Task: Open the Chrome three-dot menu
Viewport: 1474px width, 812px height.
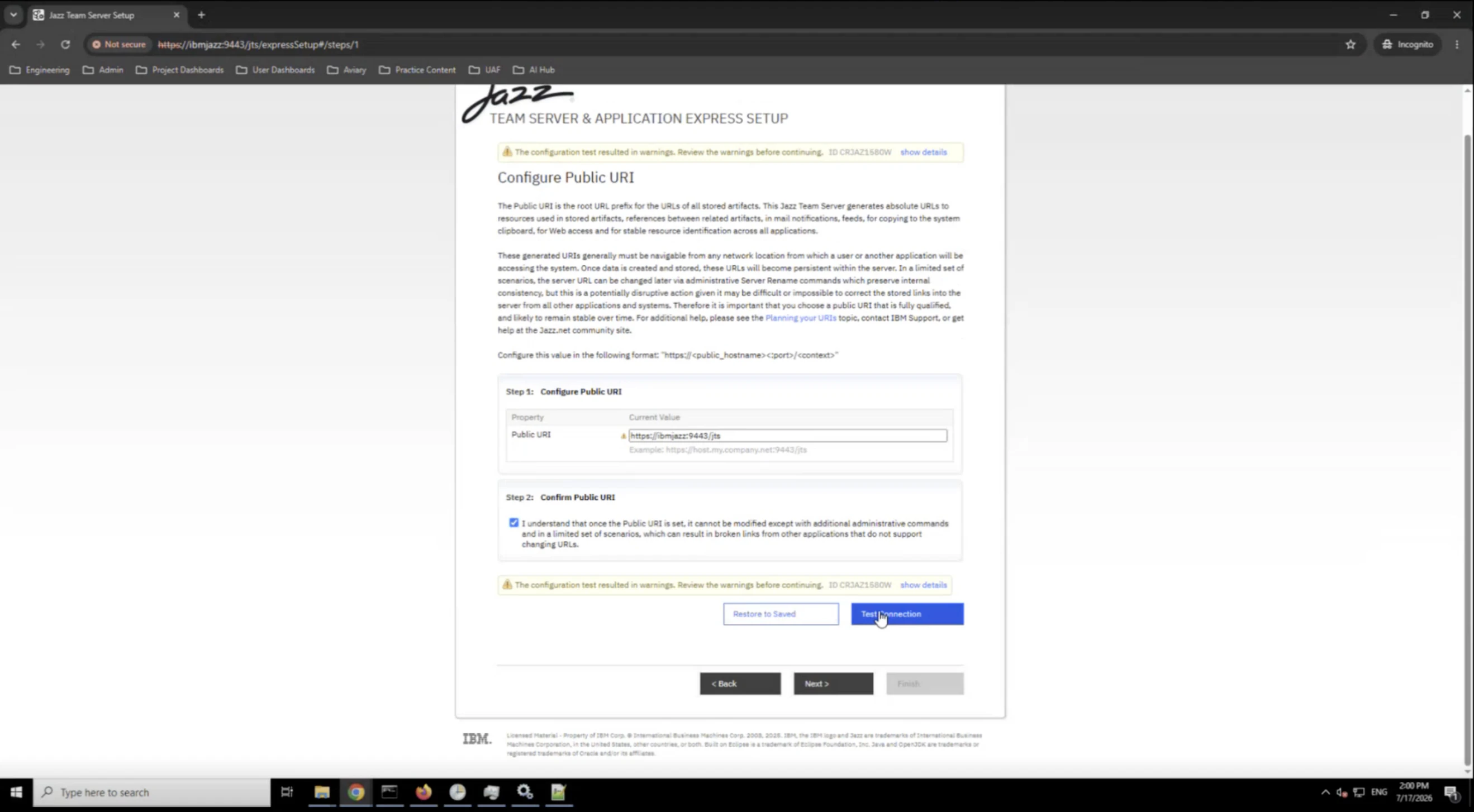Action: [1457, 45]
